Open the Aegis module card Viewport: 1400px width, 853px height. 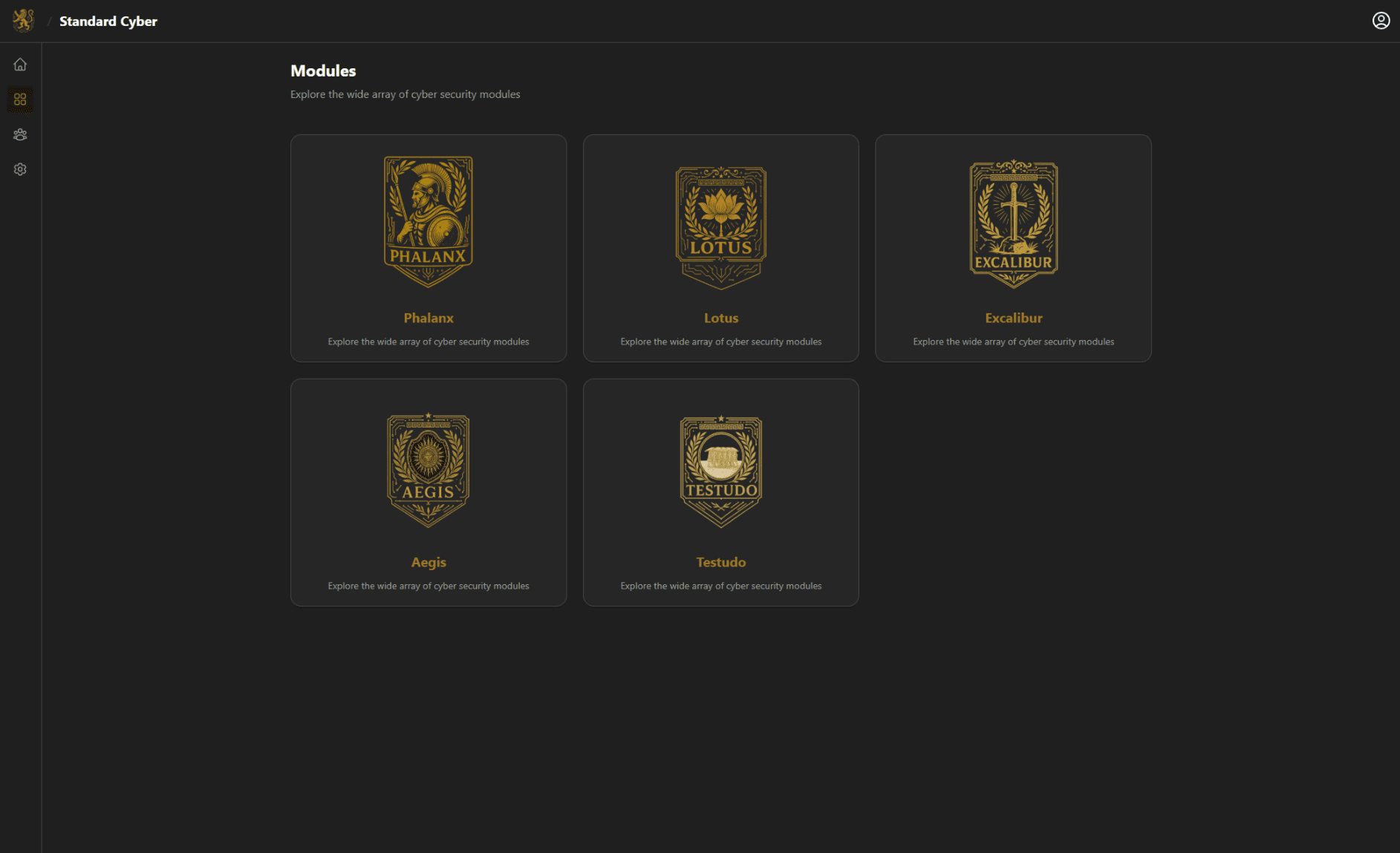click(x=428, y=491)
